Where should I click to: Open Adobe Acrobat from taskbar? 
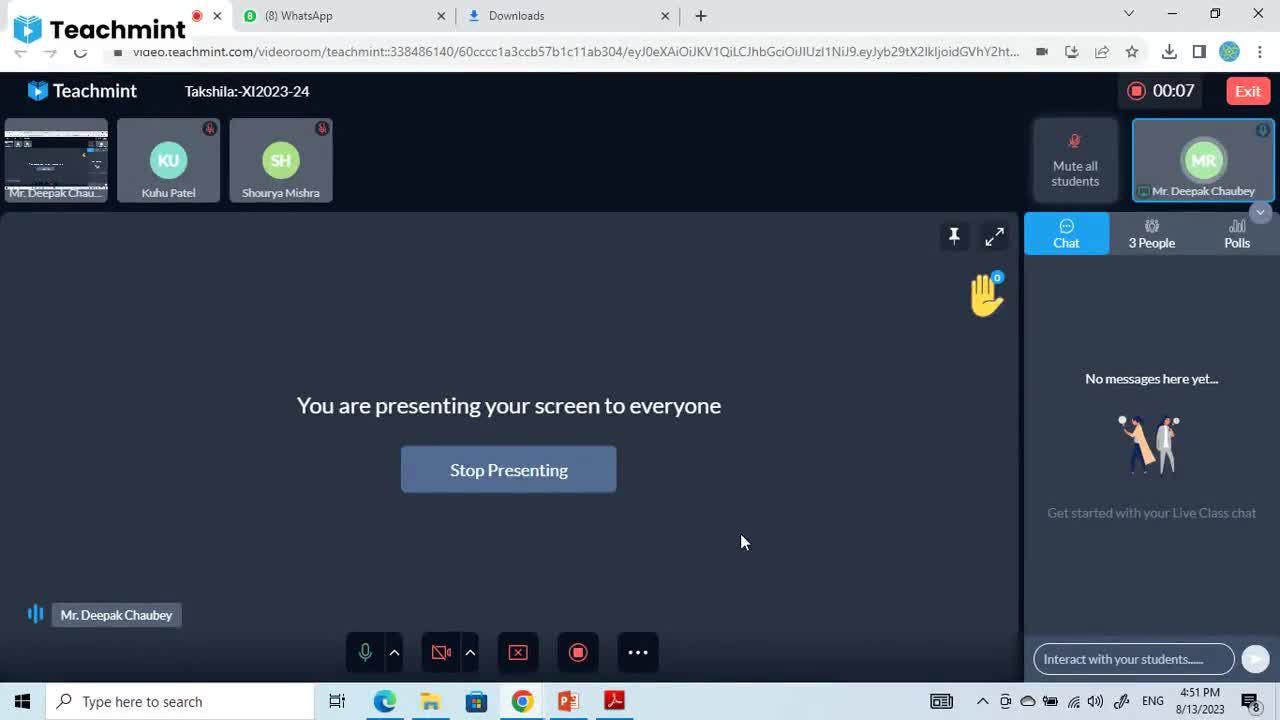click(615, 702)
